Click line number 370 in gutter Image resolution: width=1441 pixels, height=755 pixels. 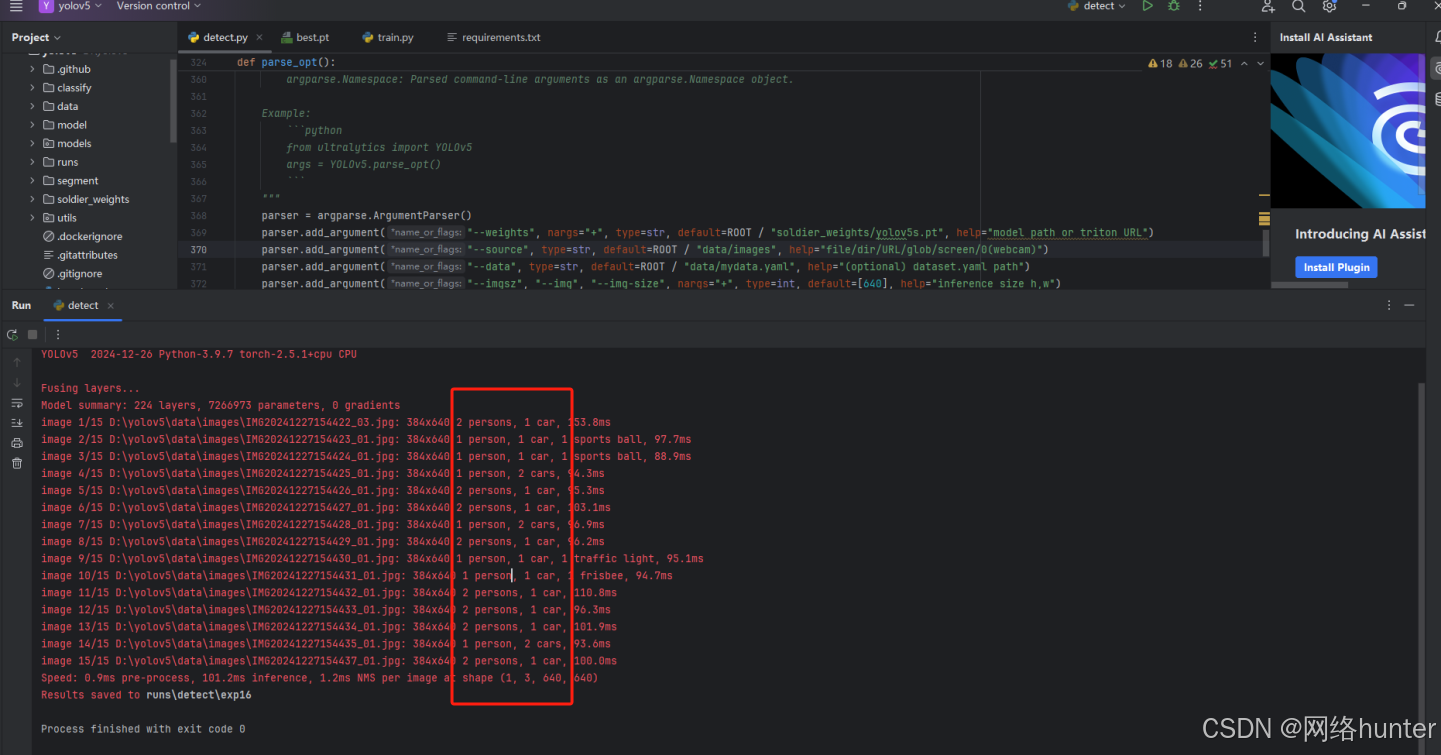point(198,250)
